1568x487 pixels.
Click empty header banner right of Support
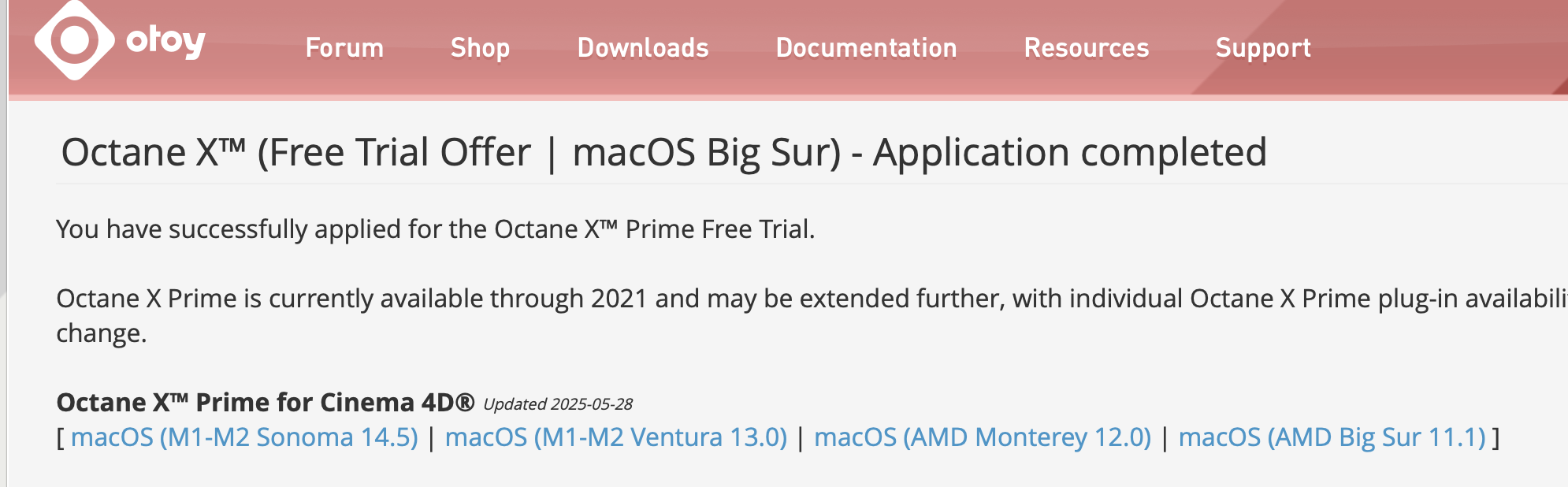(1442, 48)
